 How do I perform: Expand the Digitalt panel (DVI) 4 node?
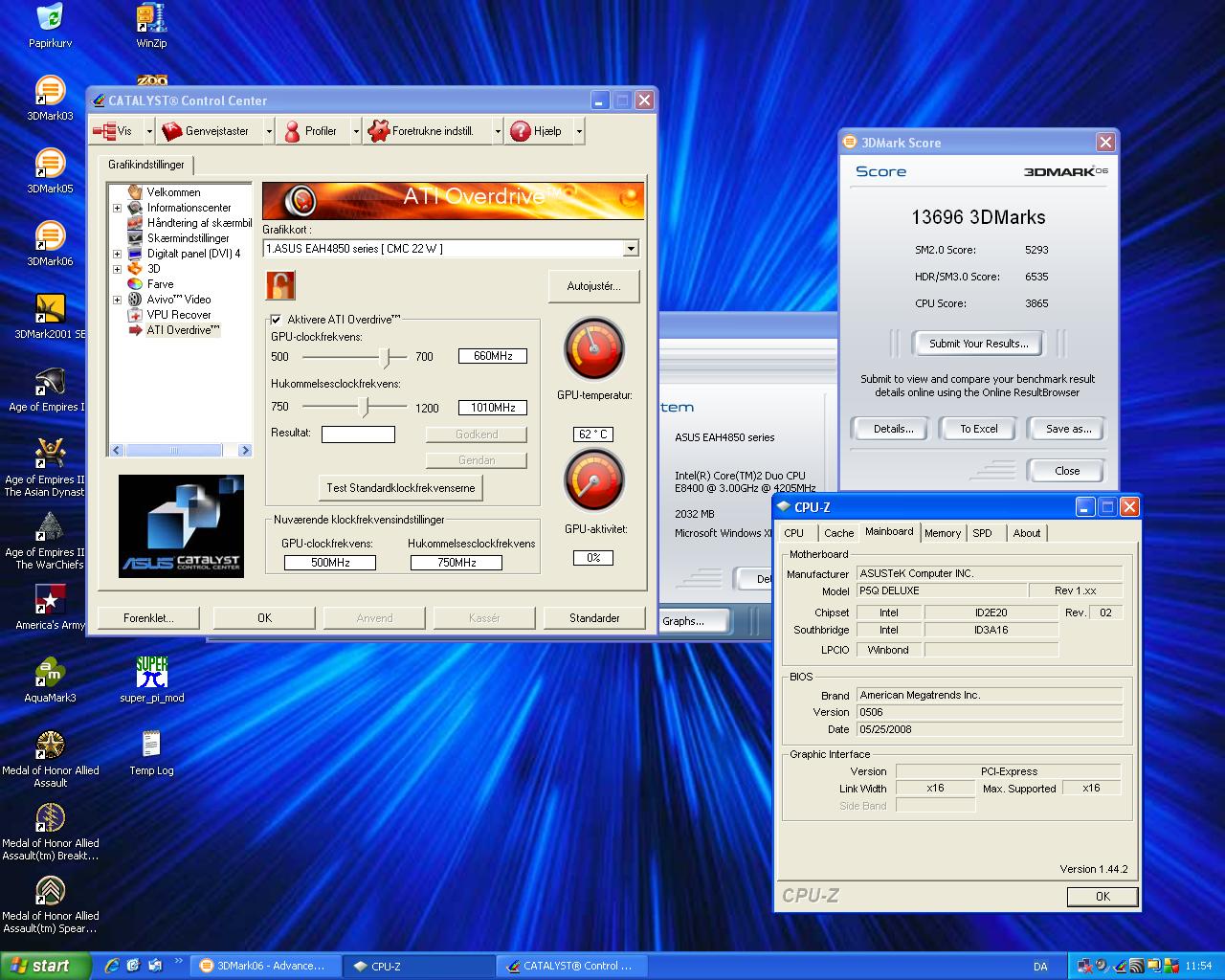[117, 254]
